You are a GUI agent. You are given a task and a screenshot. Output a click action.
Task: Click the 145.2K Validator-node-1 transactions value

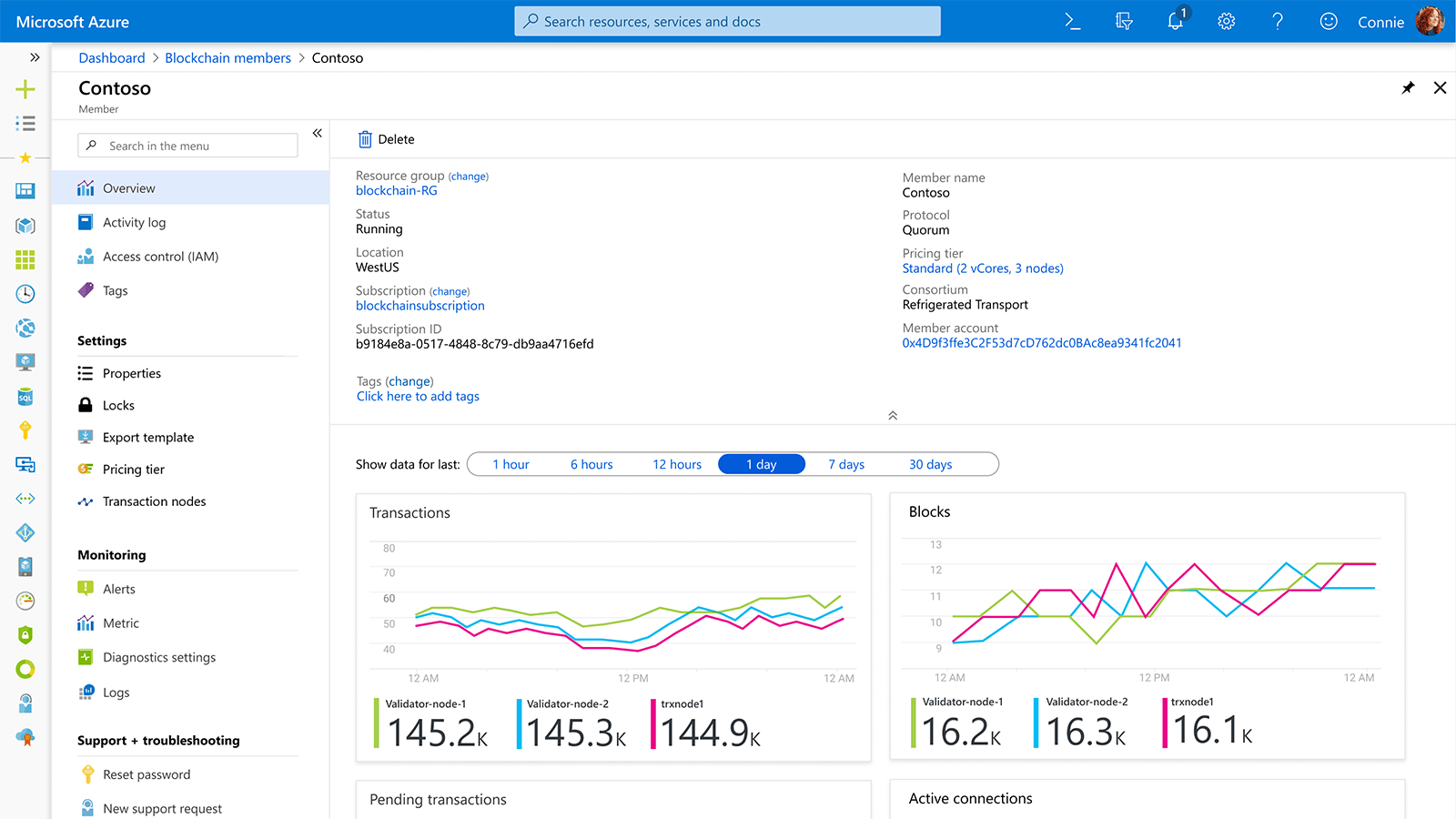pyautogui.click(x=438, y=733)
